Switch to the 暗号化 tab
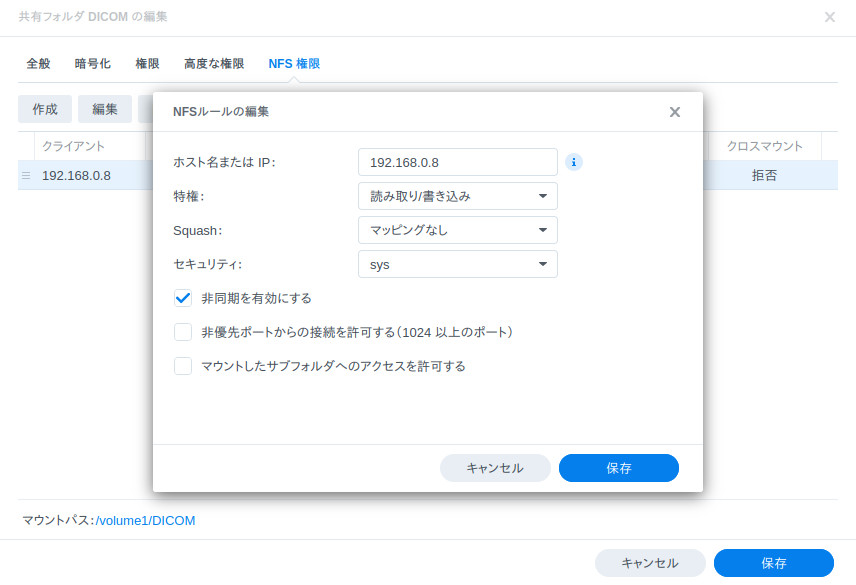Viewport: 856px width, 585px height. (x=93, y=64)
